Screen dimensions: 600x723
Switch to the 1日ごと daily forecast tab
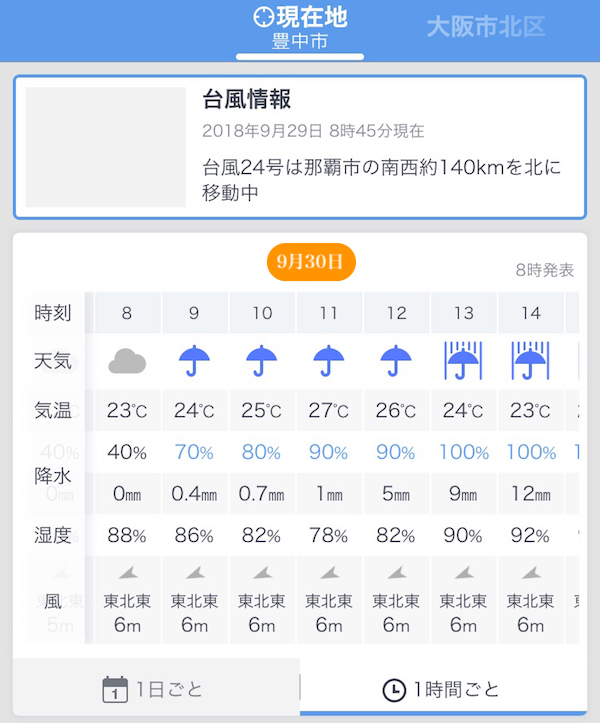point(155,689)
